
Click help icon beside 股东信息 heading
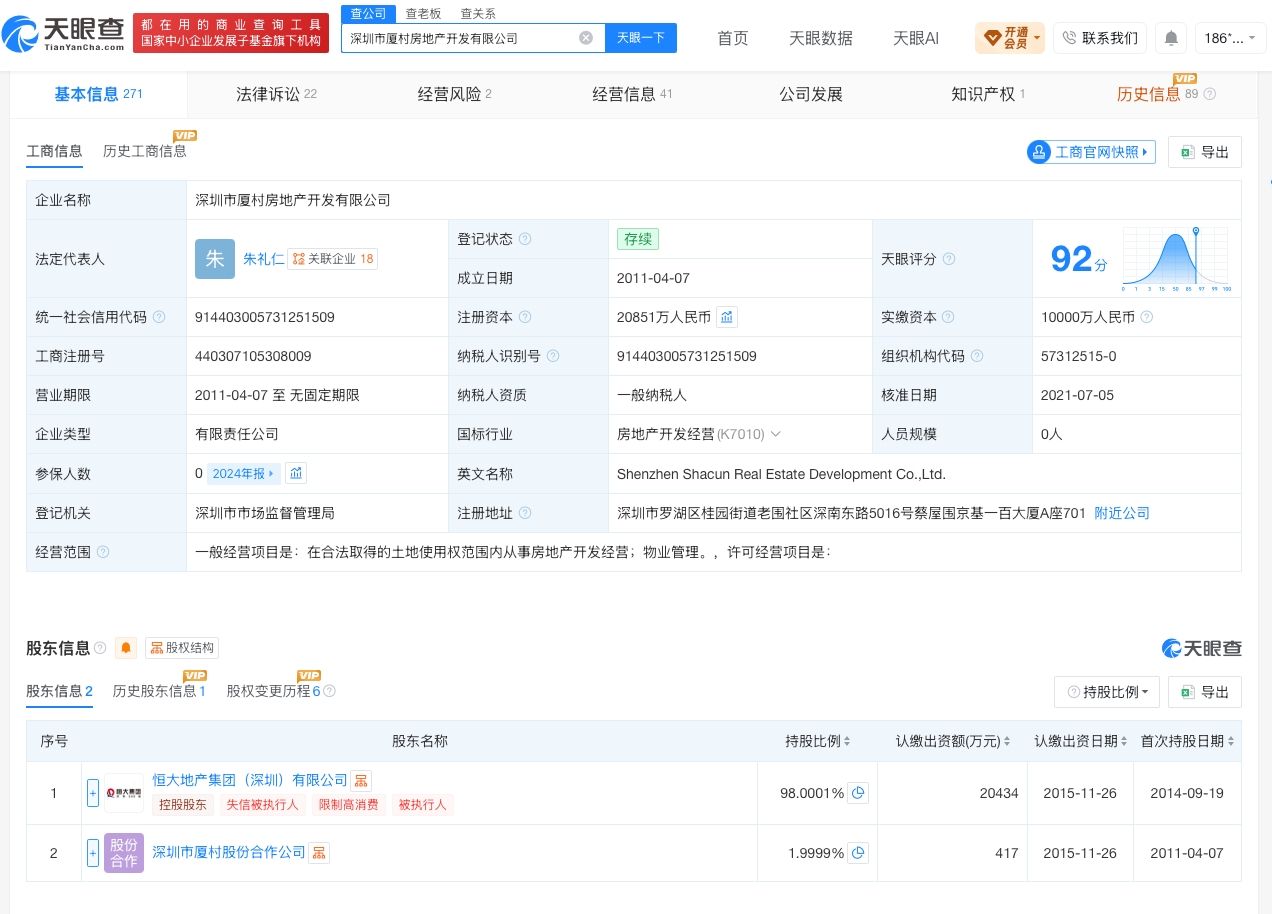[x=100, y=648]
